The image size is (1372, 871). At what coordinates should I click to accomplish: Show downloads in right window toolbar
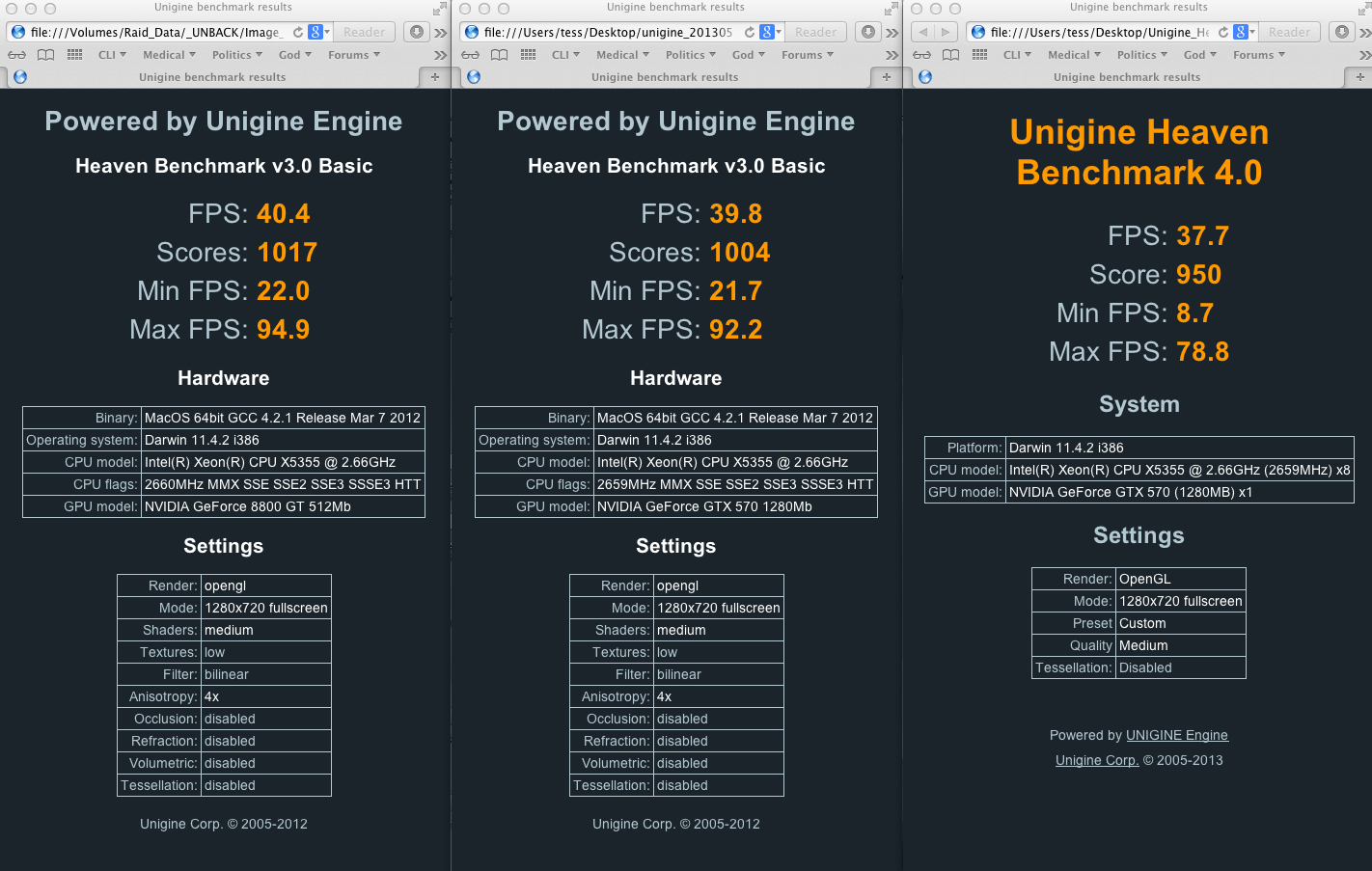point(1342,32)
